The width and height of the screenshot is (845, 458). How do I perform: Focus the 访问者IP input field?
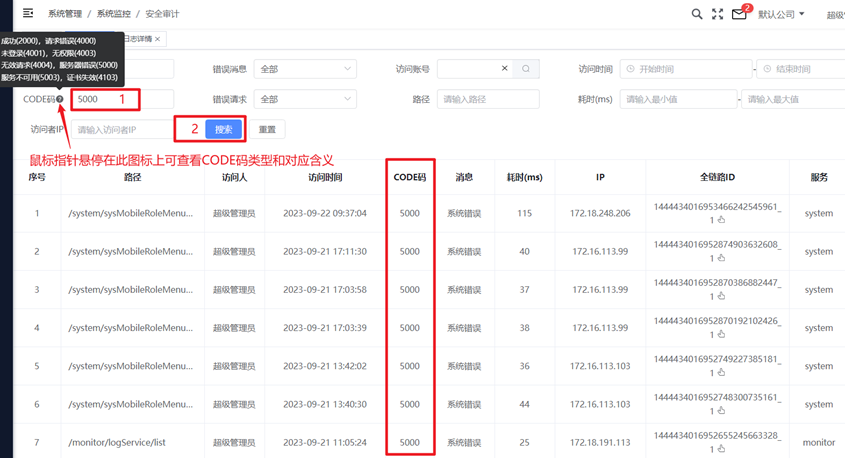coord(122,129)
